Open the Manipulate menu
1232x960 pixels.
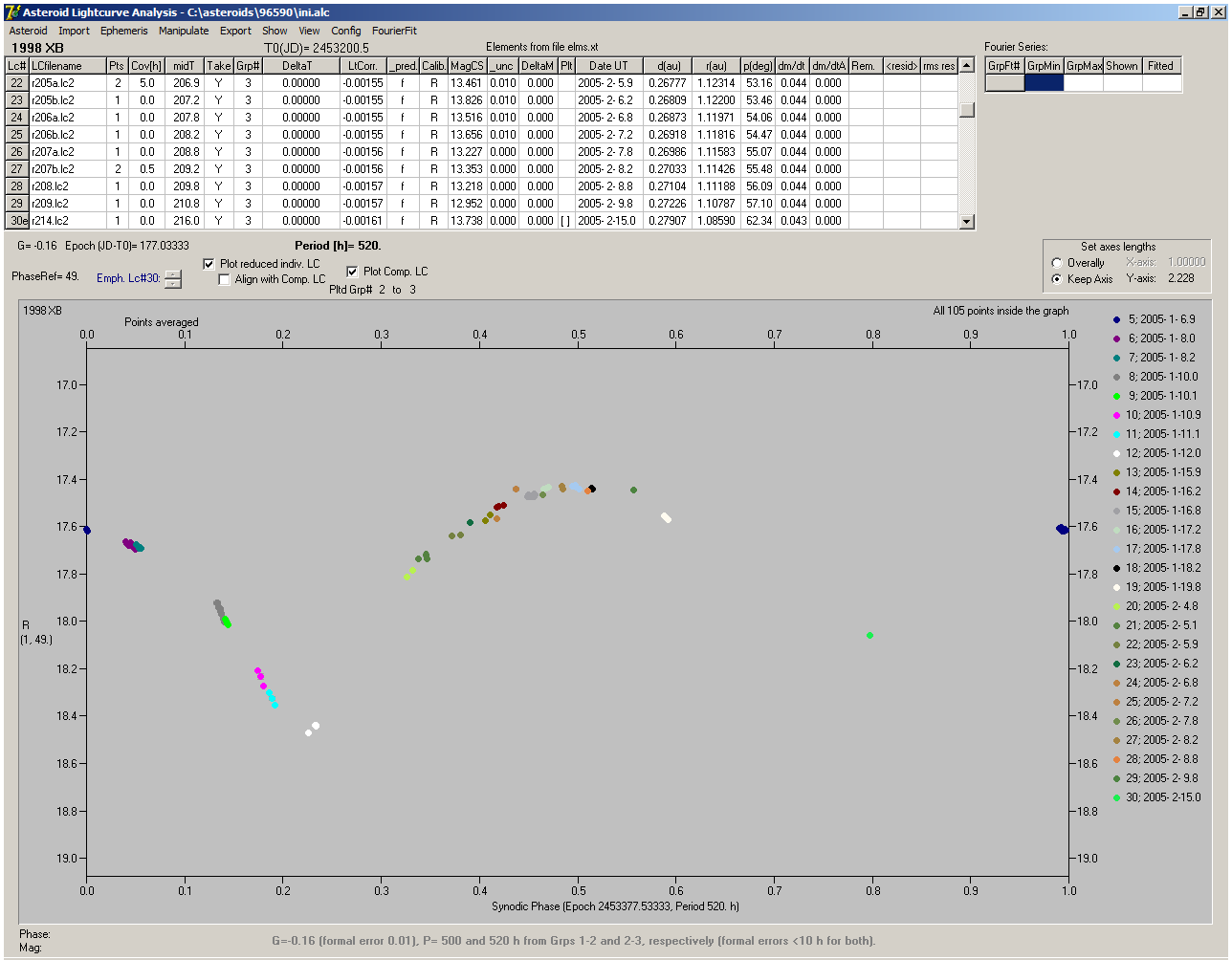click(184, 31)
